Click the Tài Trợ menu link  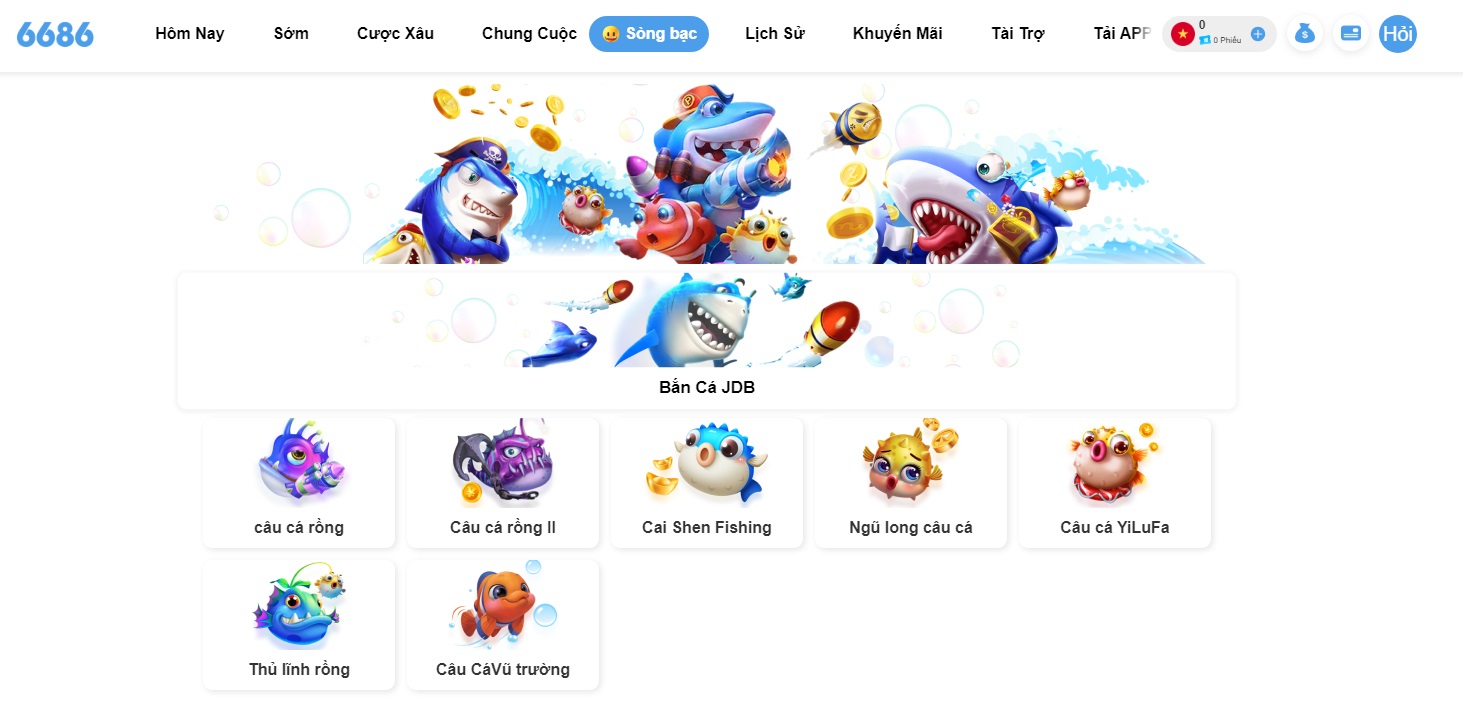click(1018, 34)
